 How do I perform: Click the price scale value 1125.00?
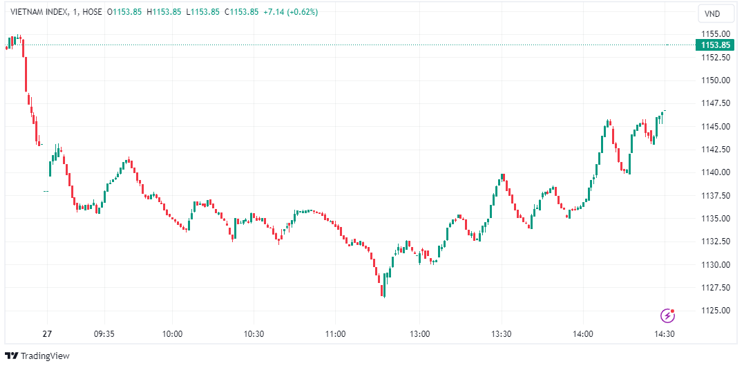717,310
